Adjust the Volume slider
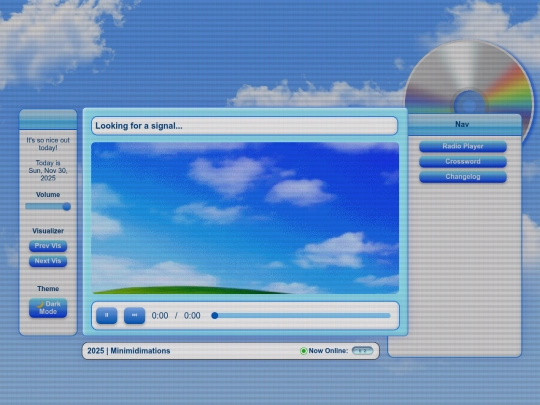Image resolution: width=540 pixels, height=405 pixels. 48,206
